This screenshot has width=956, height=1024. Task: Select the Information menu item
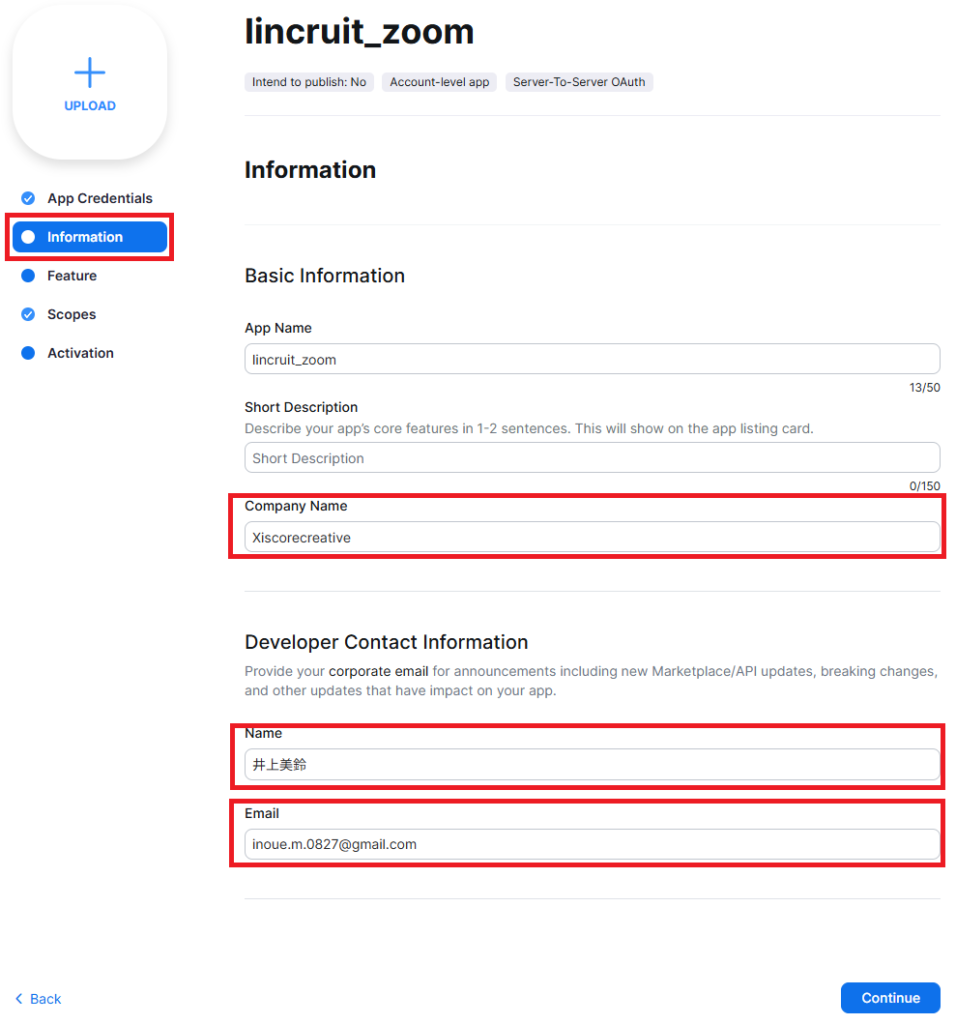pyautogui.click(x=85, y=237)
